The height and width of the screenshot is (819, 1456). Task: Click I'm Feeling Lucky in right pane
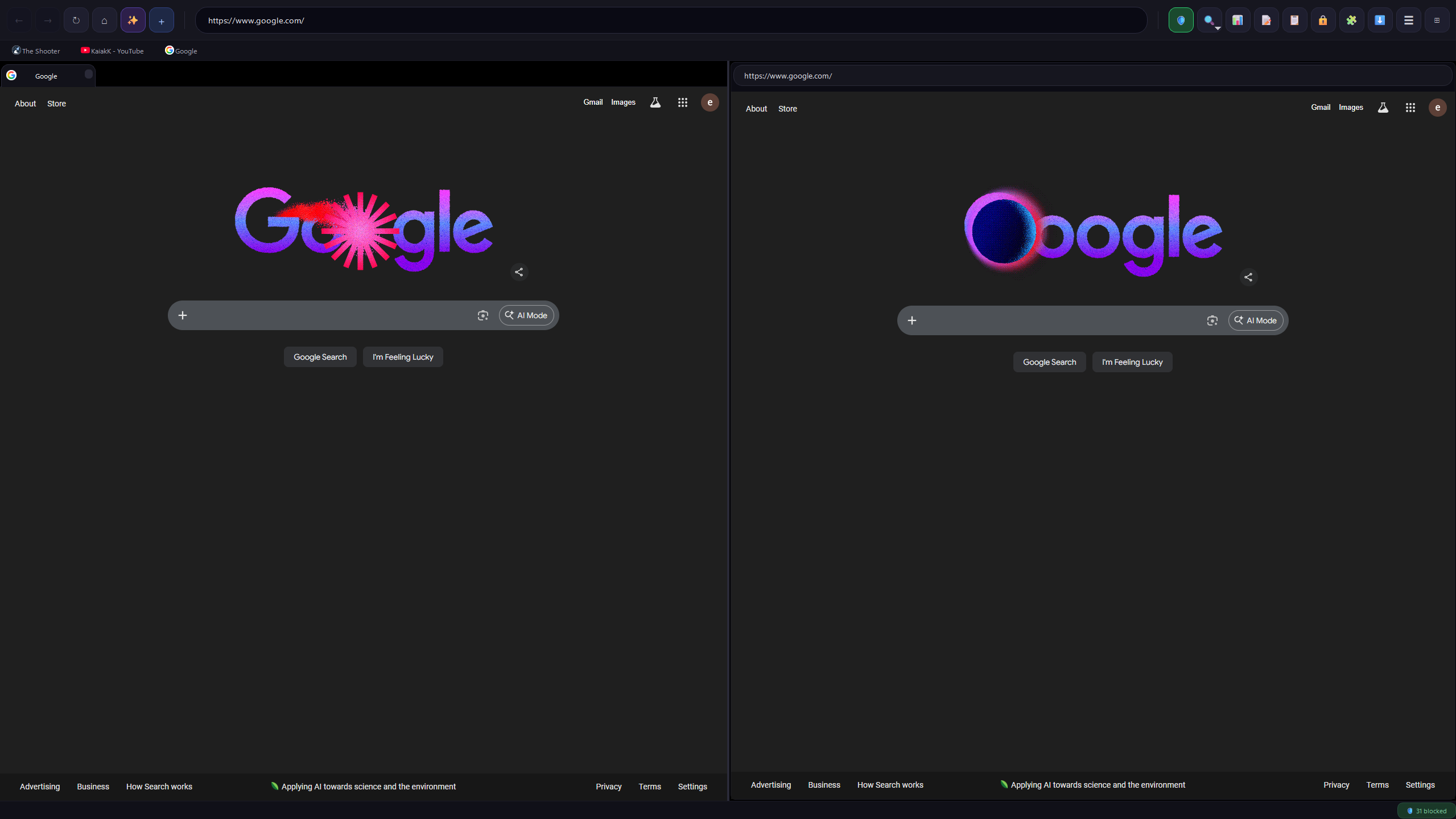(1132, 362)
